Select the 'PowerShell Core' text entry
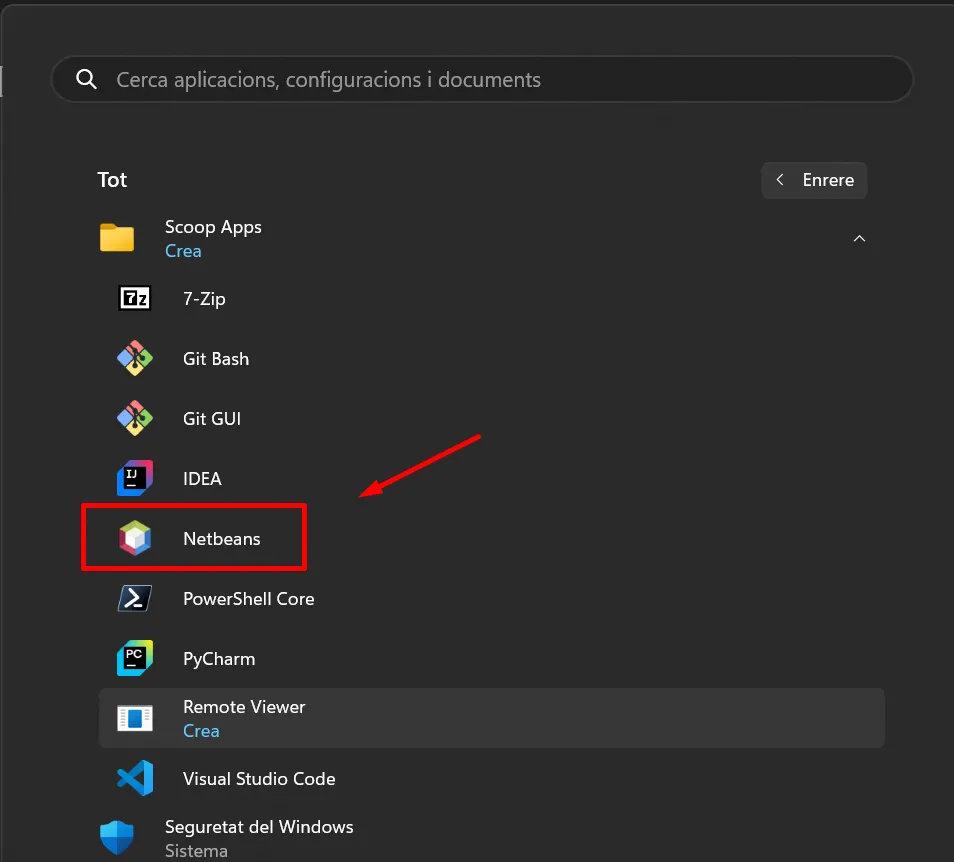Screen dimensions: 954x862 pos(248,599)
